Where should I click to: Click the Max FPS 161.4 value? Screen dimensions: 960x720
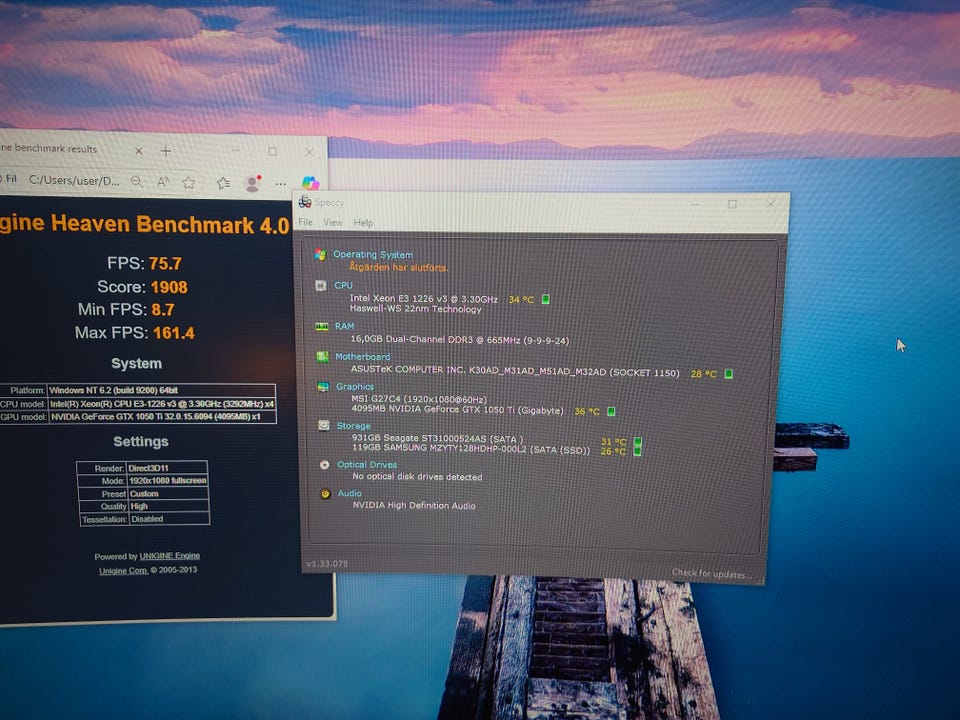174,333
